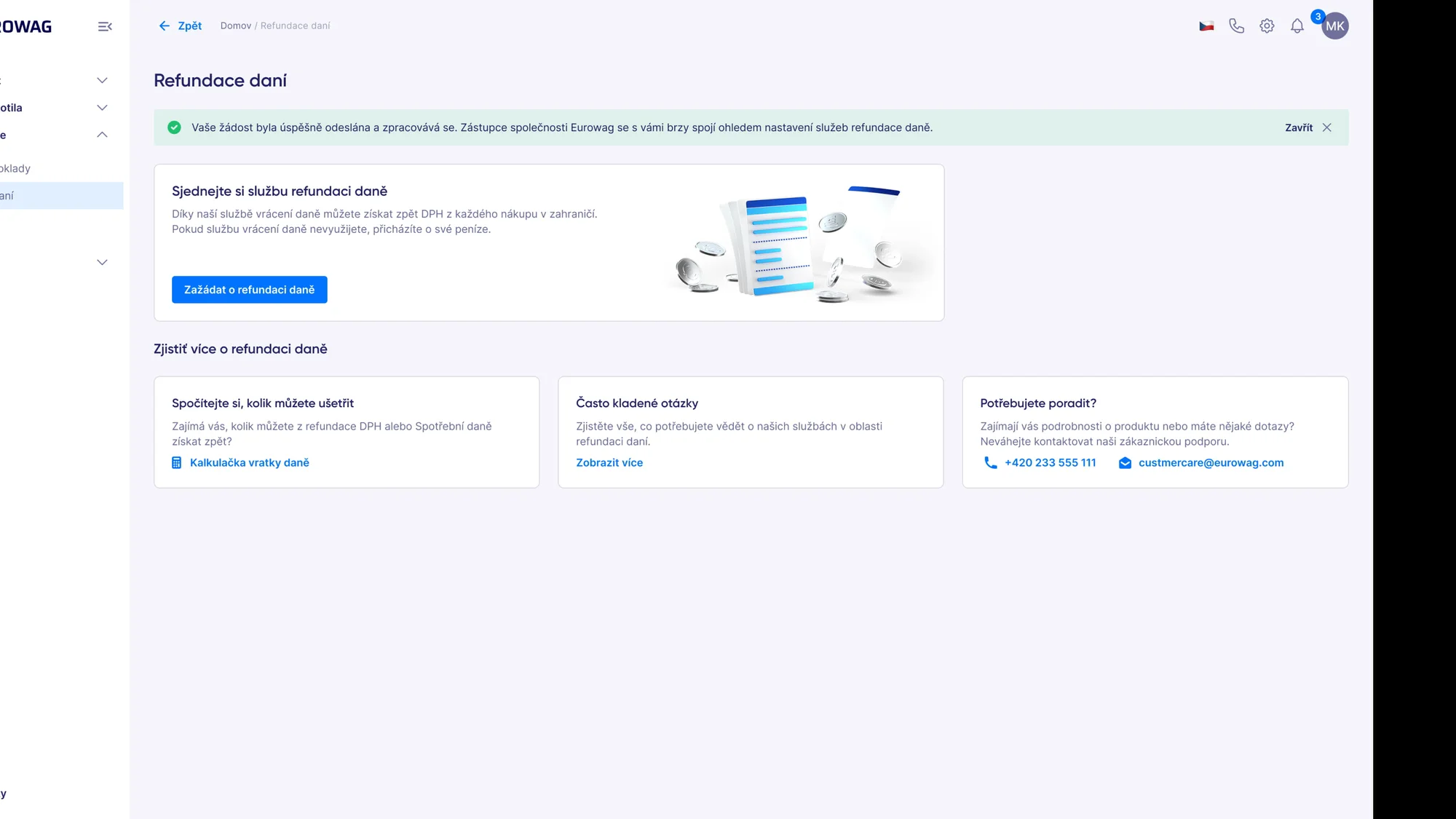Select the sidebar item ending in 'oklady'
The width and height of the screenshot is (1456, 819).
coord(15,168)
